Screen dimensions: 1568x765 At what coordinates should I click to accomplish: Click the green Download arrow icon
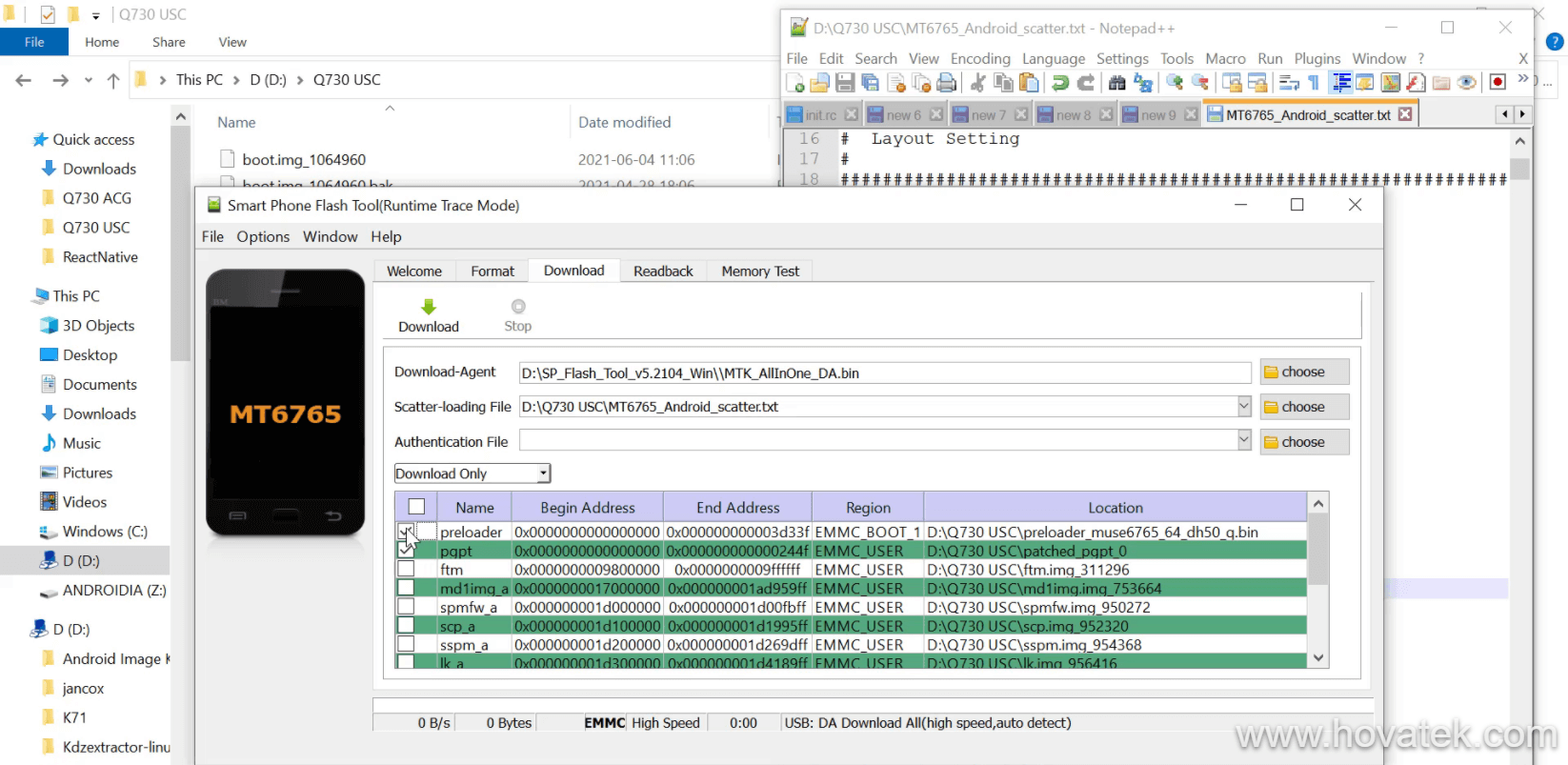(x=429, y=307)
